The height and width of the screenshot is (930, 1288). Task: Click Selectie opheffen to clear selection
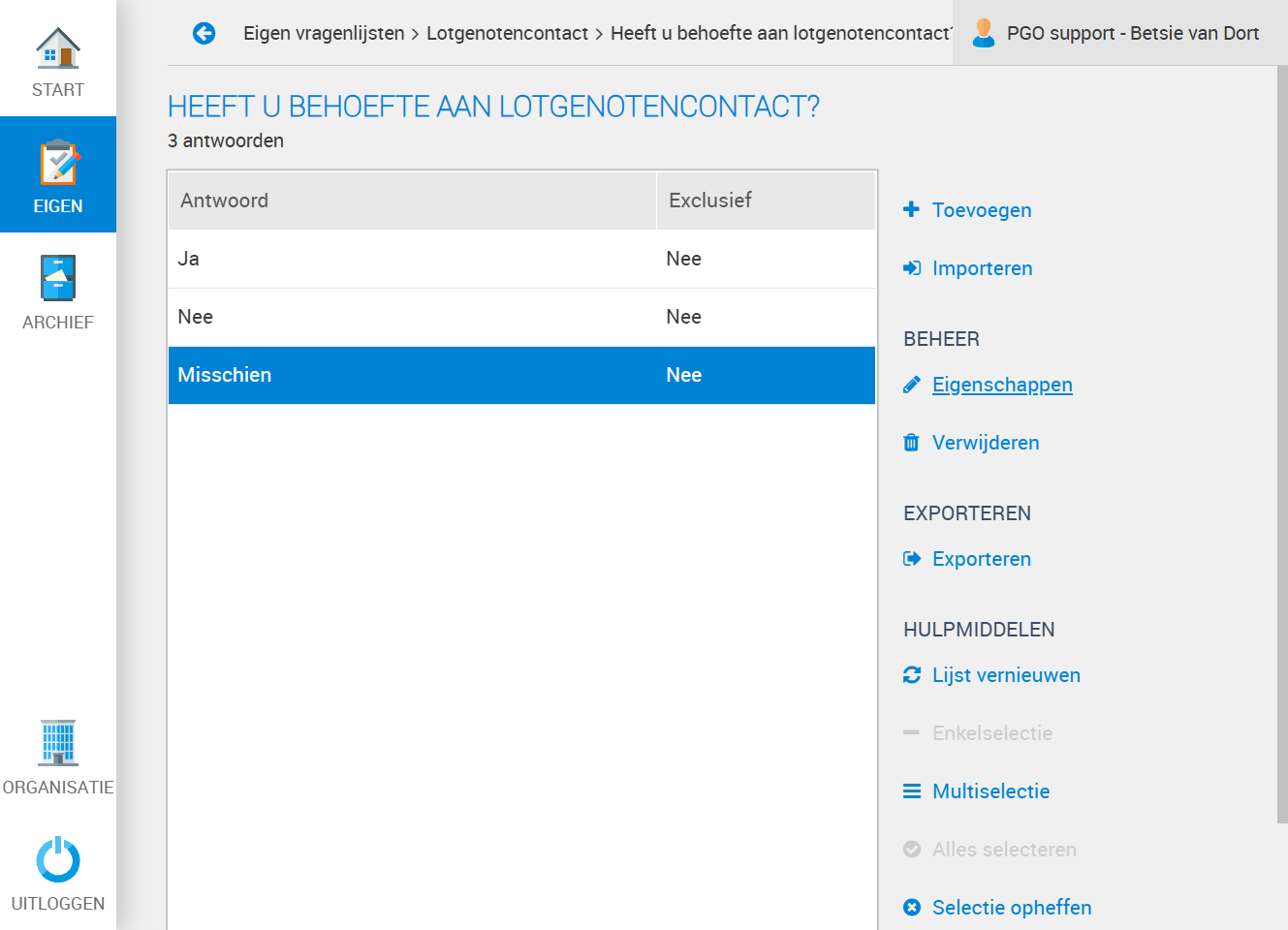pyautogui.click(x=1012, y=908)
